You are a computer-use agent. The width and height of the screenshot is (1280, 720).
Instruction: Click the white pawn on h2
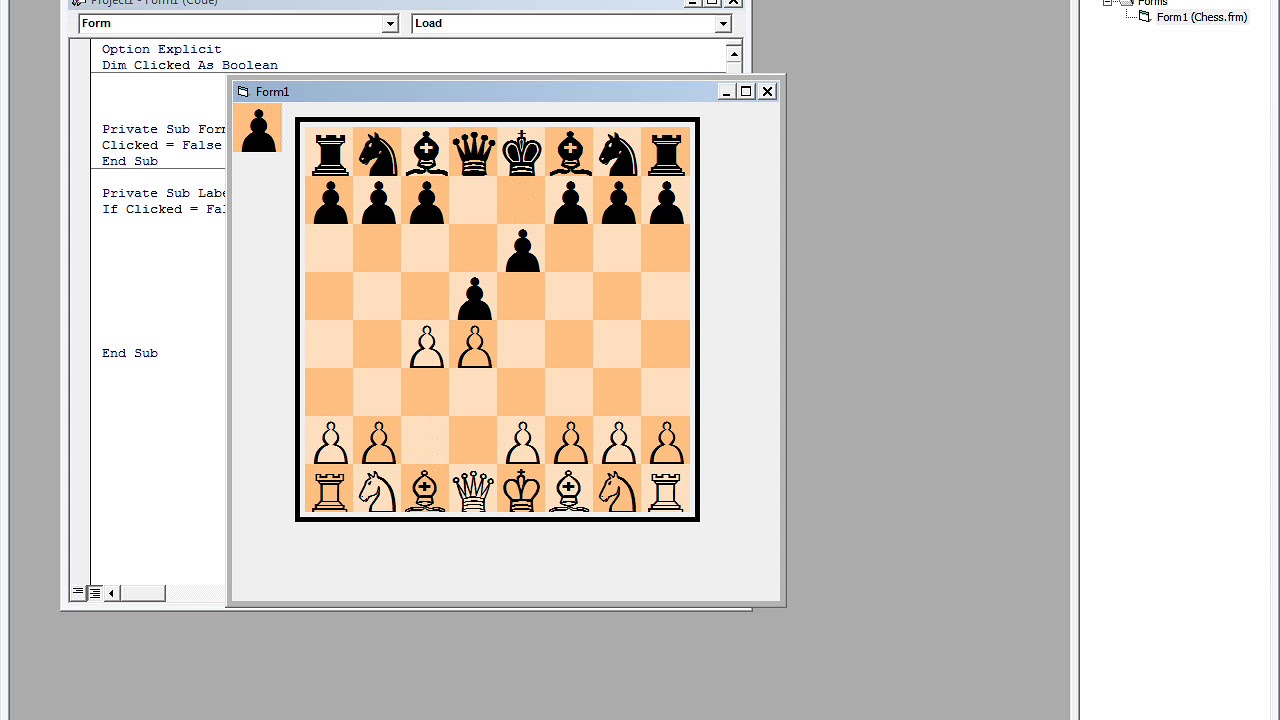(x=665, y=440)
